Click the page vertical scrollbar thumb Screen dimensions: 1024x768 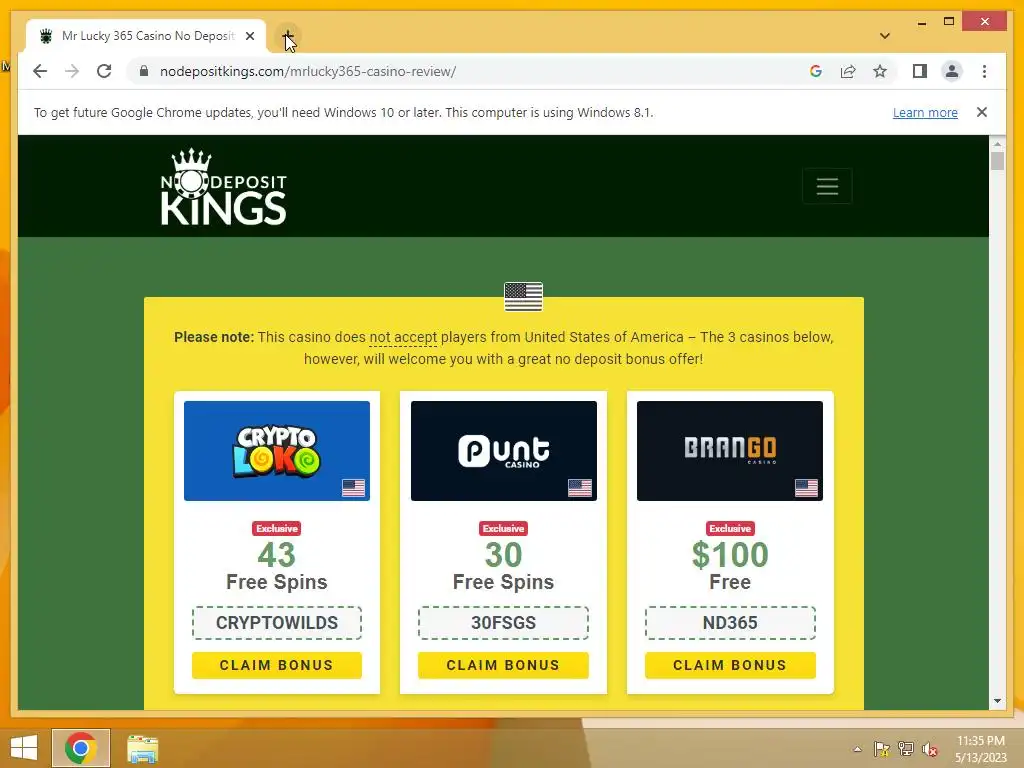point(997,161)
